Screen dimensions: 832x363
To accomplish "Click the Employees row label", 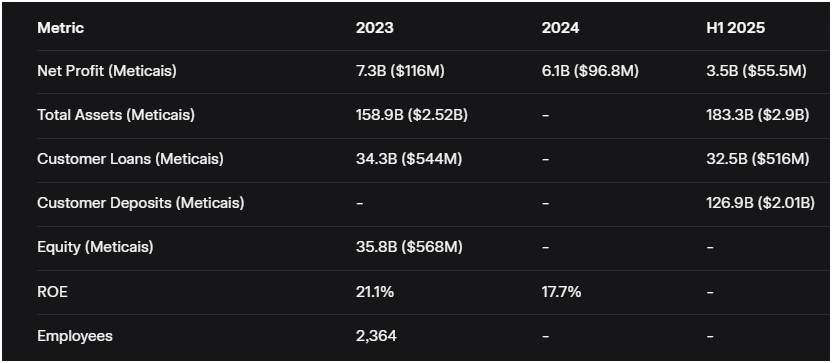I will (x=75, y=336).
